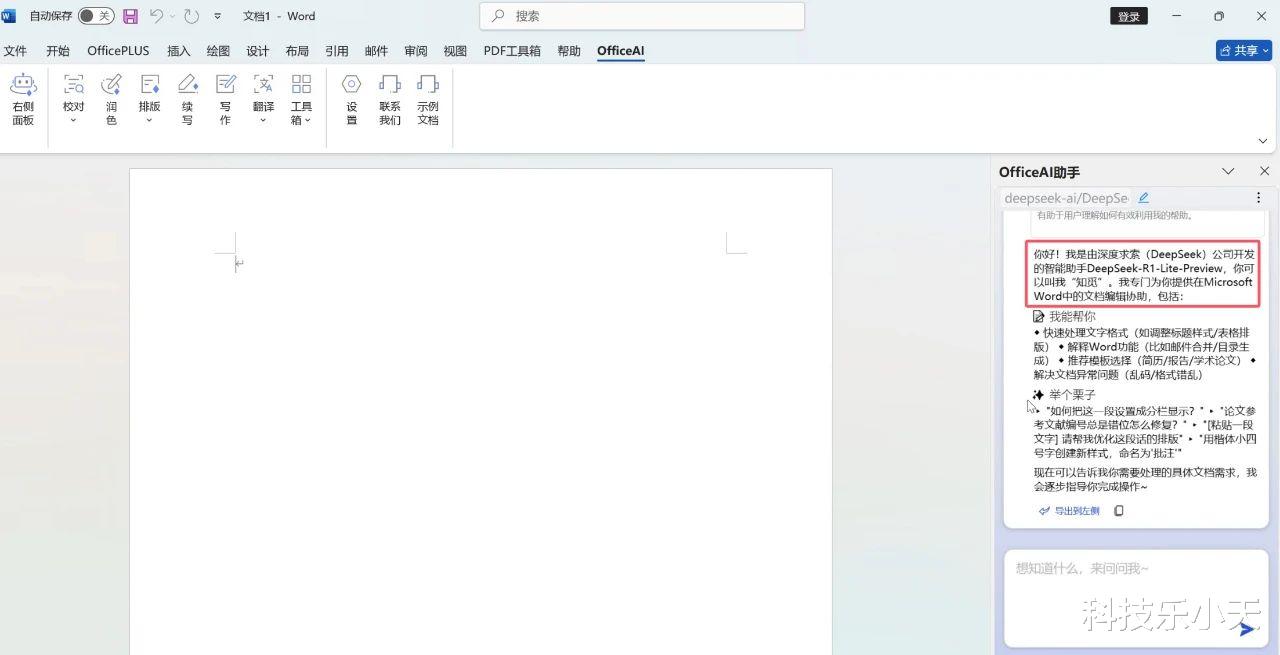Open the 共享 share dropdown button
1280x655 pixels.
(1244, 50)
